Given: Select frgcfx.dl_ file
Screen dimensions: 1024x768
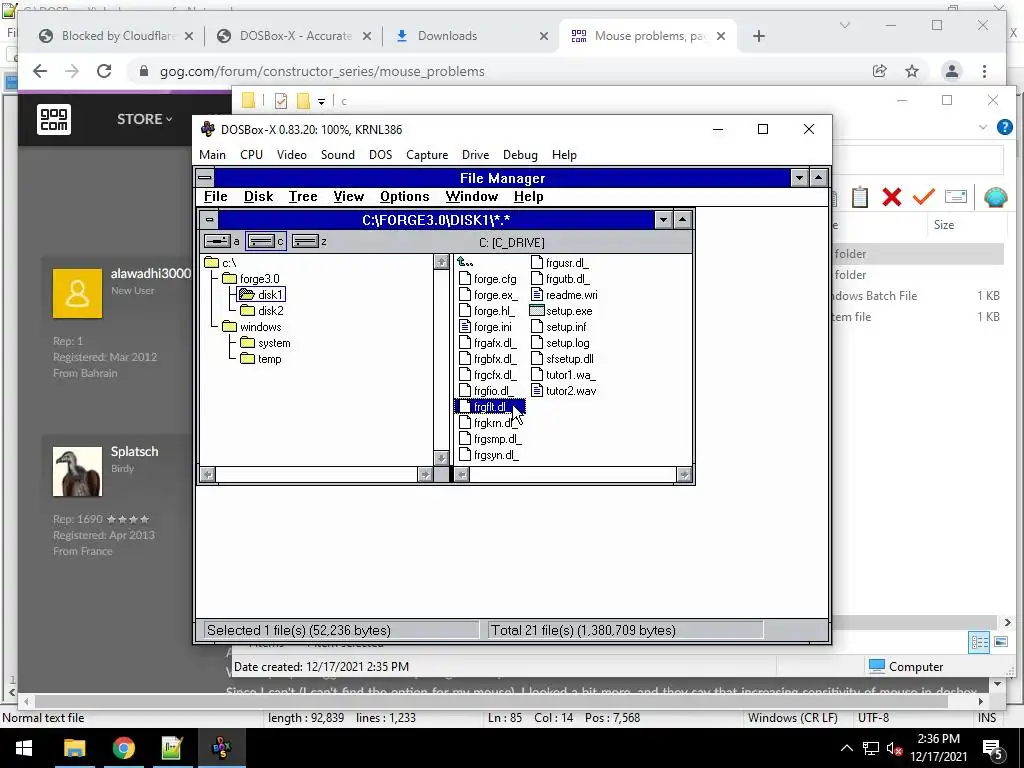Looking at the screenshot, I should tap(488, 375).
